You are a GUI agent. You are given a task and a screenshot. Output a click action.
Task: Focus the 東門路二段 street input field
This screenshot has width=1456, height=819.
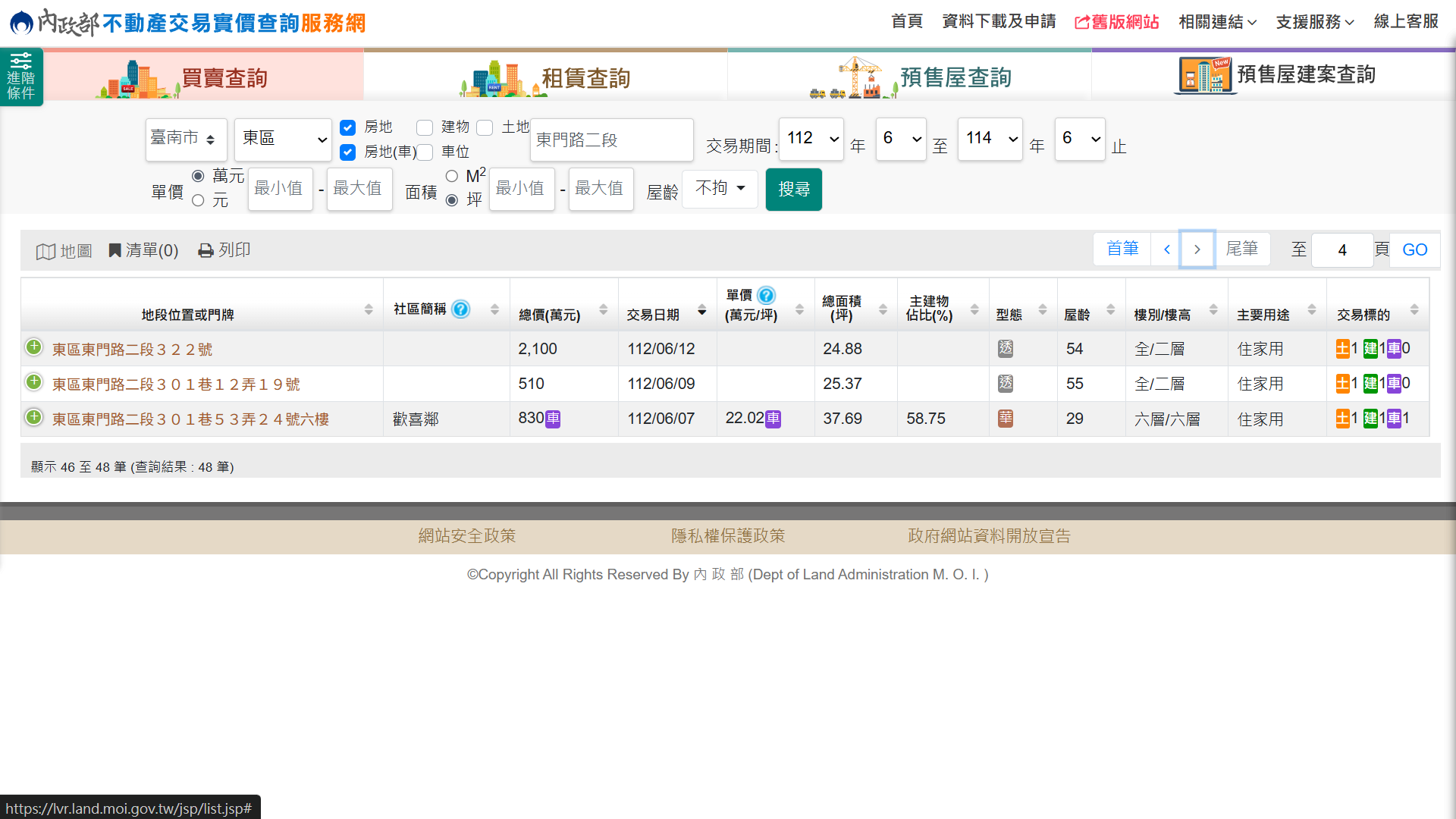[x=611, y=140]
